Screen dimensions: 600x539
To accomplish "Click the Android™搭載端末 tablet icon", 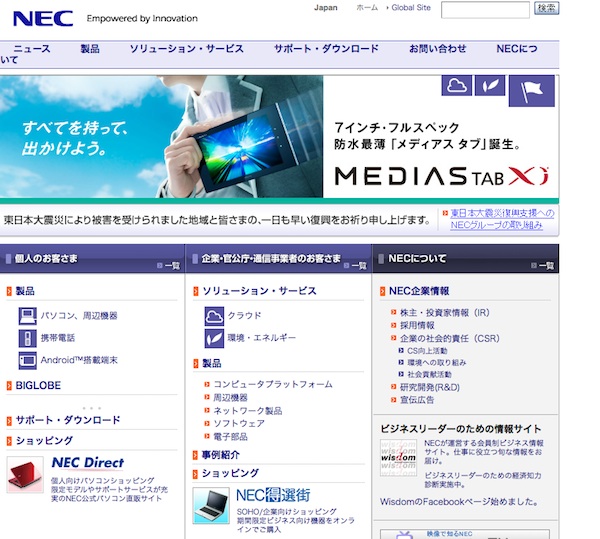I will pos(27,361).
